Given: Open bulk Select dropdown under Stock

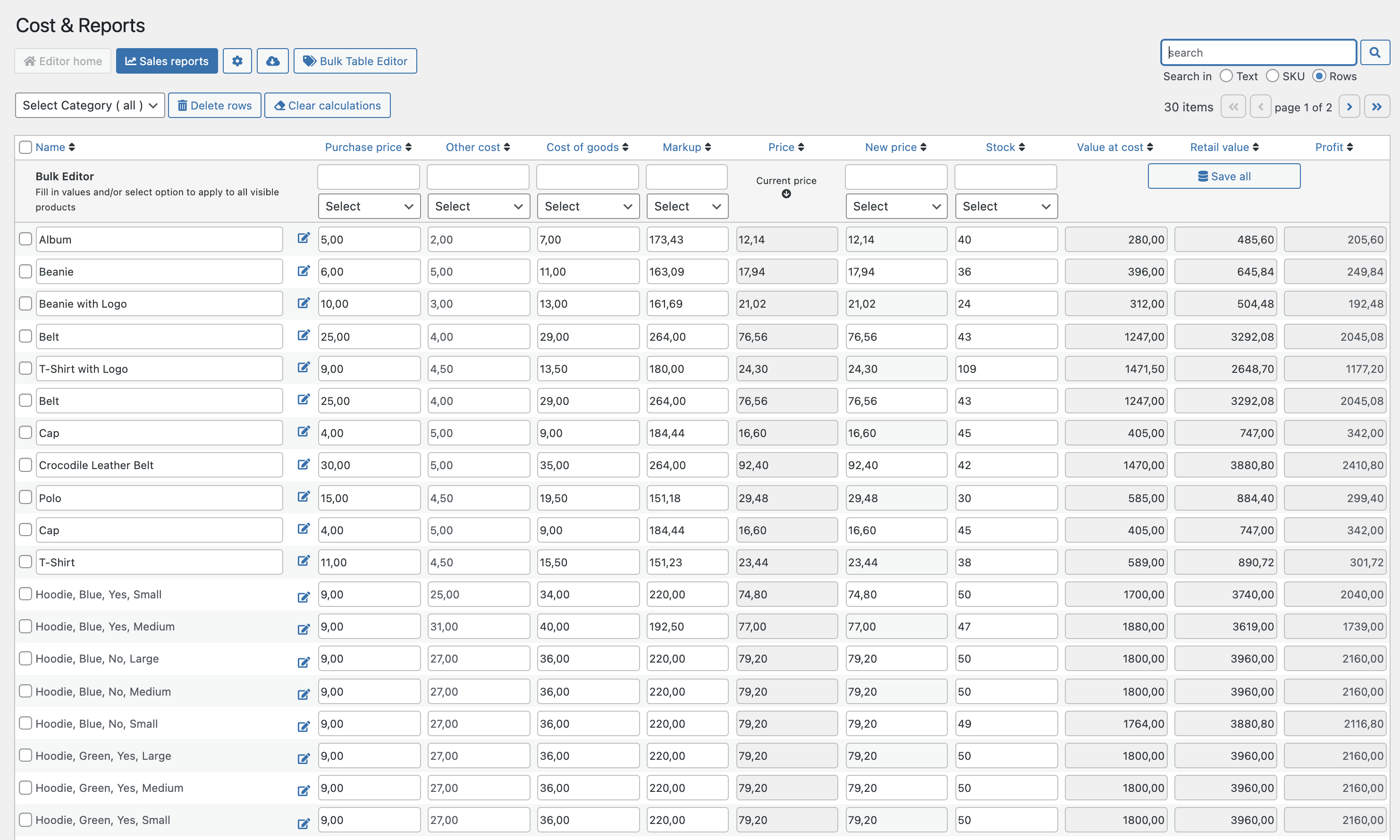Looking at the screenshot, I should click(1006, 206).
